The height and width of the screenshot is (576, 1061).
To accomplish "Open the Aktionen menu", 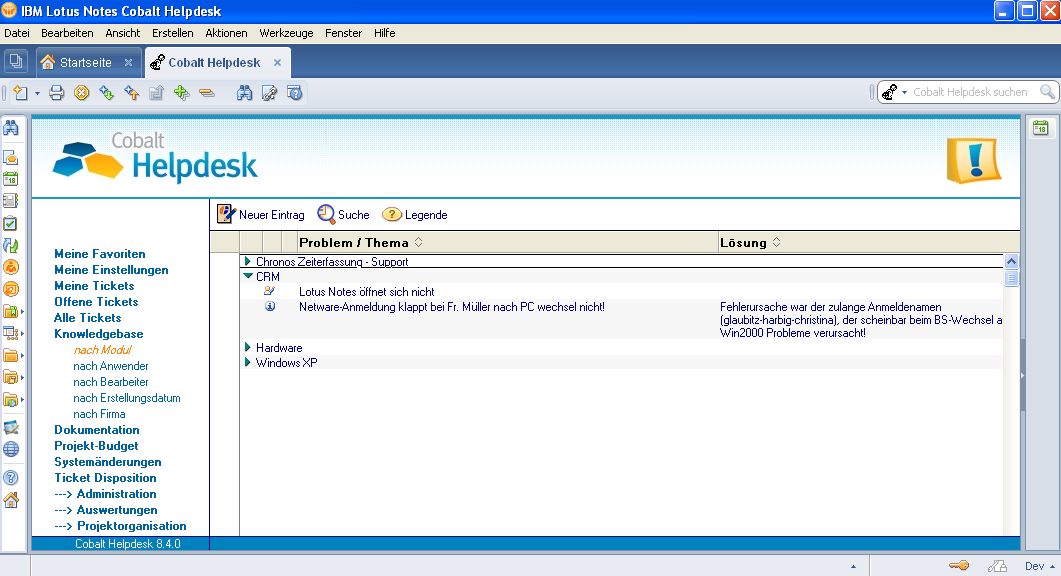I will pyautogui.click(x=226, y=33).
